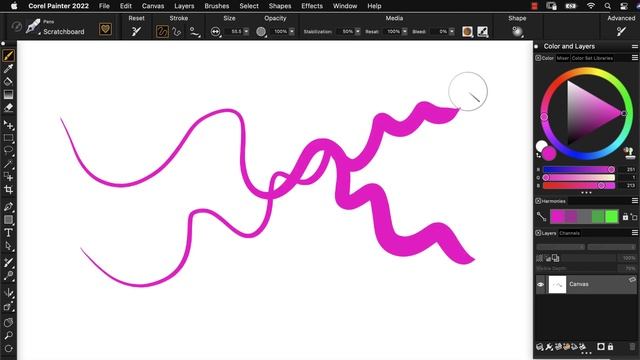
Task: Open the Stabilization value dropdown
Action: (358, 31)
